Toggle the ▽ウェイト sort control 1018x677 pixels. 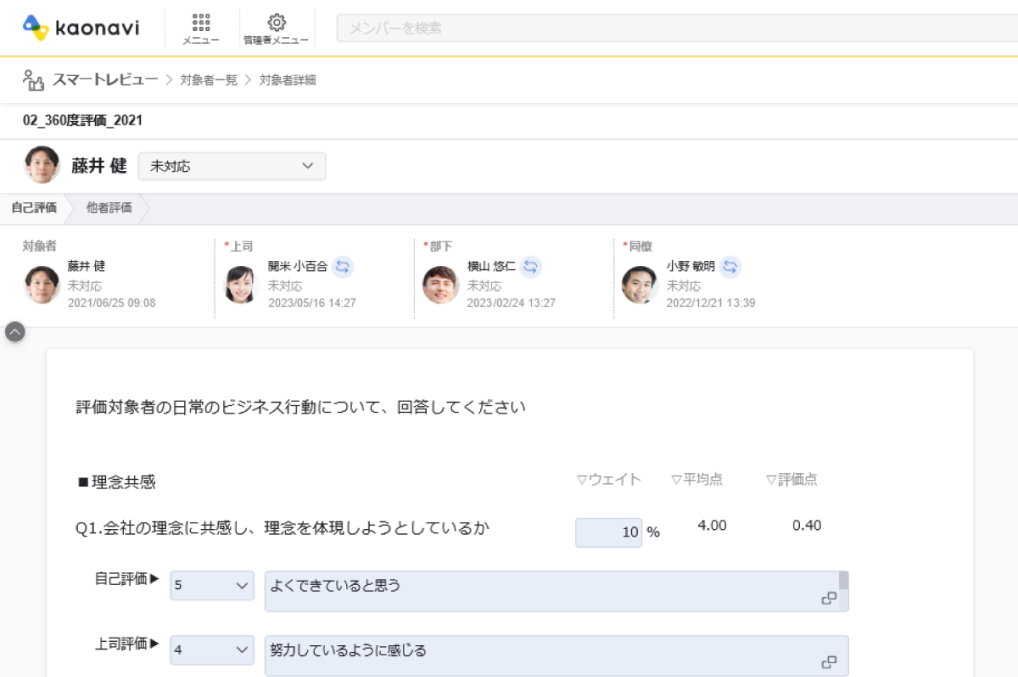[x=609, y=479]
